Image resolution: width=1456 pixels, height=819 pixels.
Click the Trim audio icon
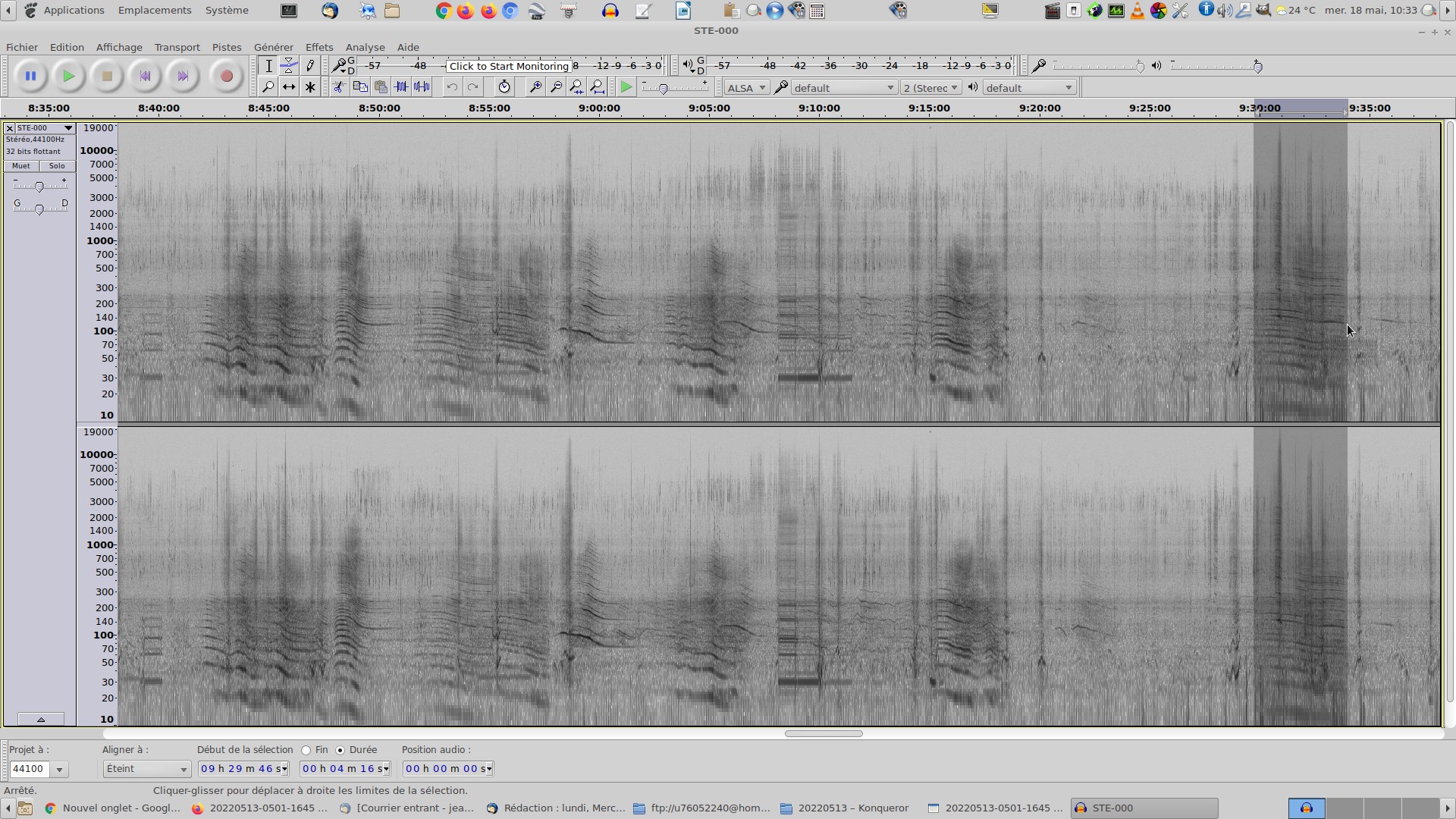click(401, 87)
